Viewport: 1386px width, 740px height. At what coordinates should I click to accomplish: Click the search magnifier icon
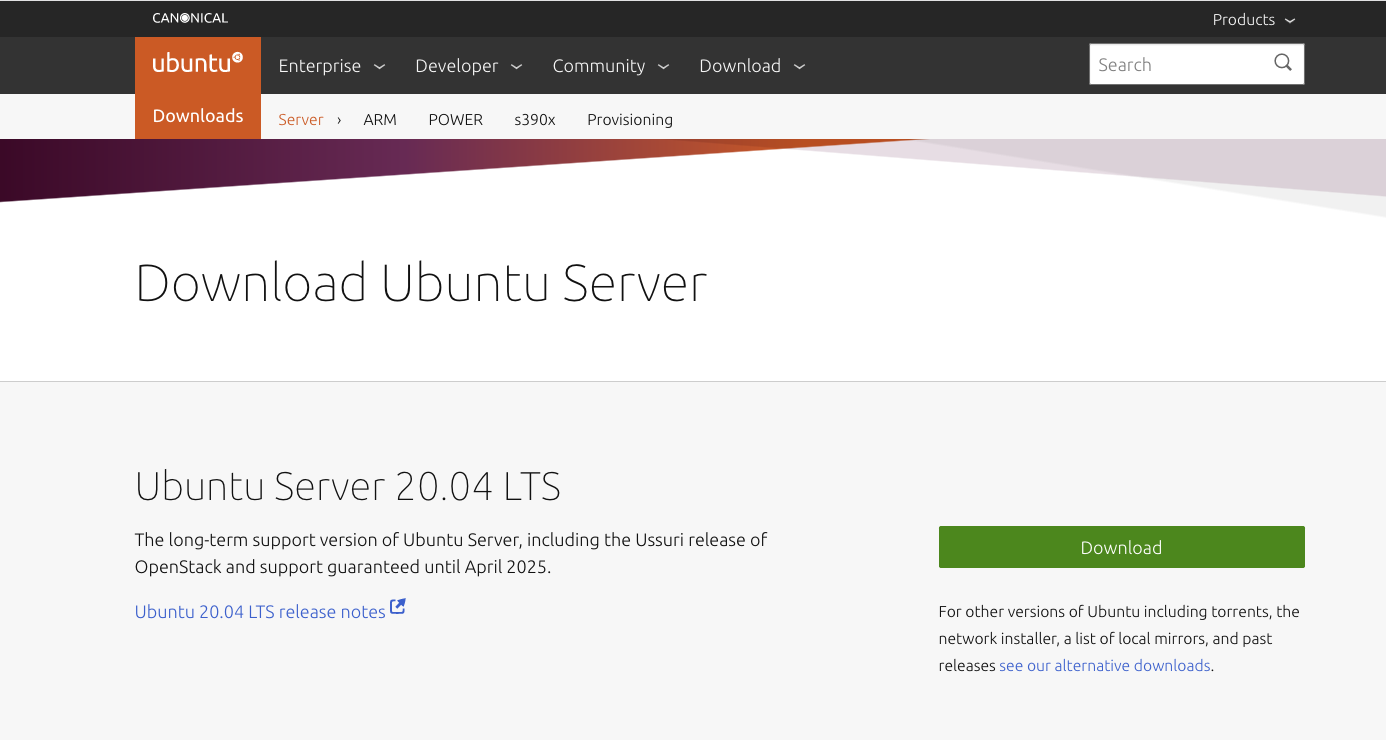point(1283,64)
